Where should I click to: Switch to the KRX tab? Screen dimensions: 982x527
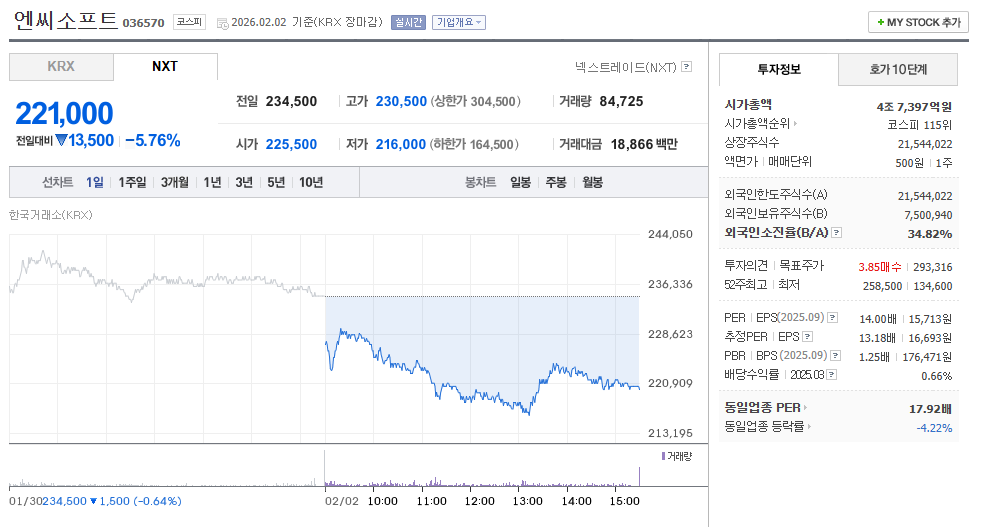pos(61,67)
